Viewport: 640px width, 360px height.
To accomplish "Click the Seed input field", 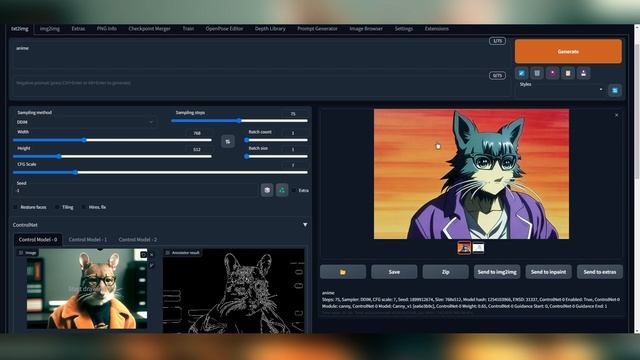I will click(135, 190).
